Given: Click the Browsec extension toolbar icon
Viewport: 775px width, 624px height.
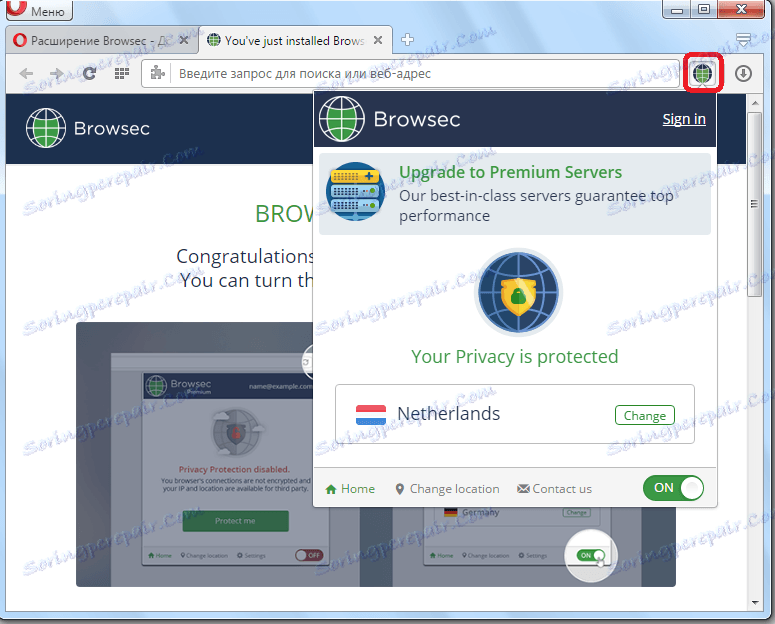Looking at the screenshot, I should [x=702, y=74].
